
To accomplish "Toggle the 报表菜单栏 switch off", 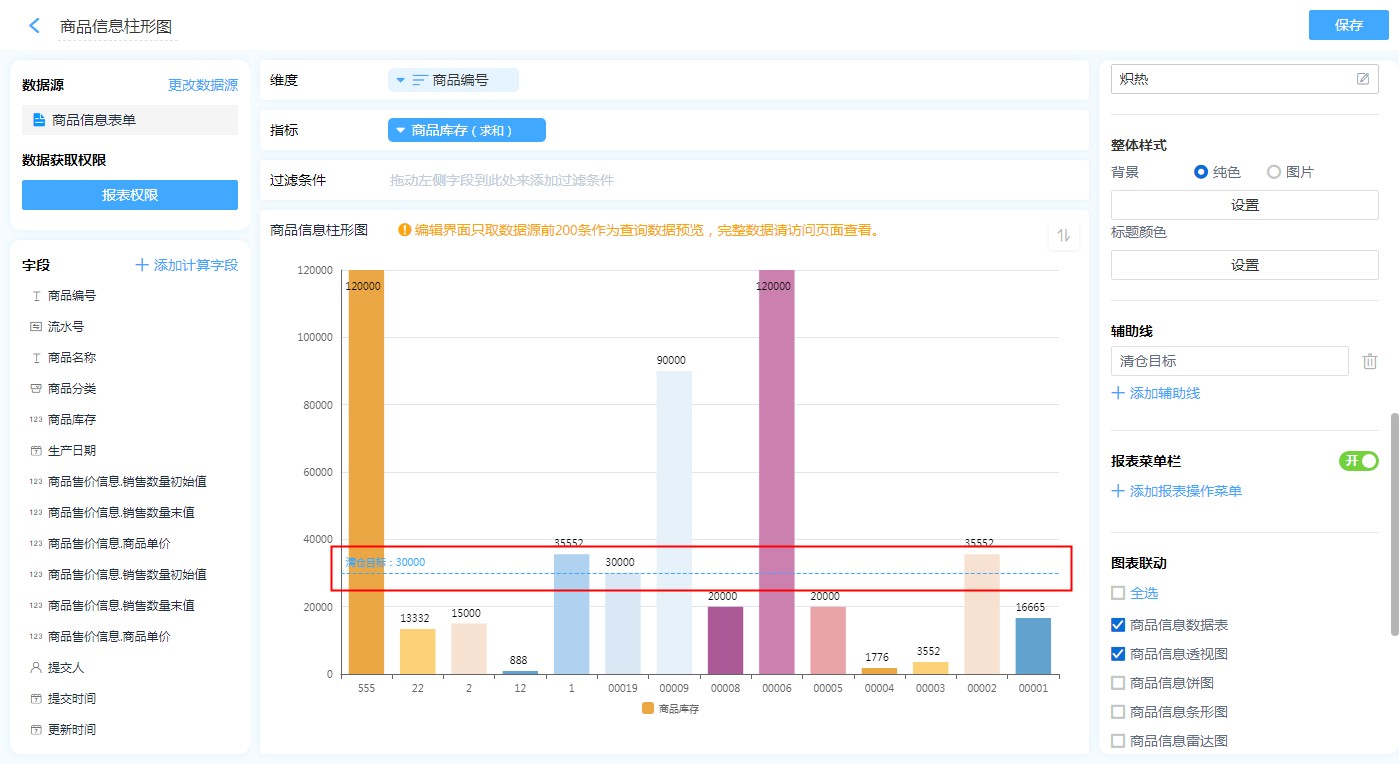I will click(1358, 461).
